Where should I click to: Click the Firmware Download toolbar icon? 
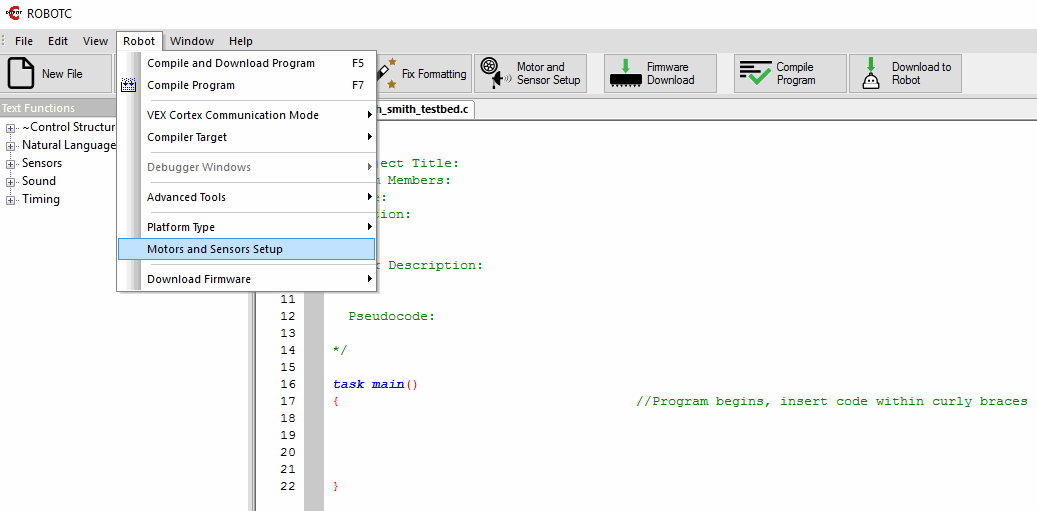625,73
